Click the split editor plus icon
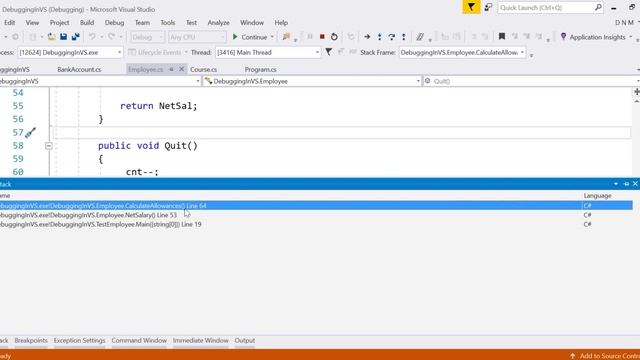Screen dimensions: 640x360 [x=636, y=92]
